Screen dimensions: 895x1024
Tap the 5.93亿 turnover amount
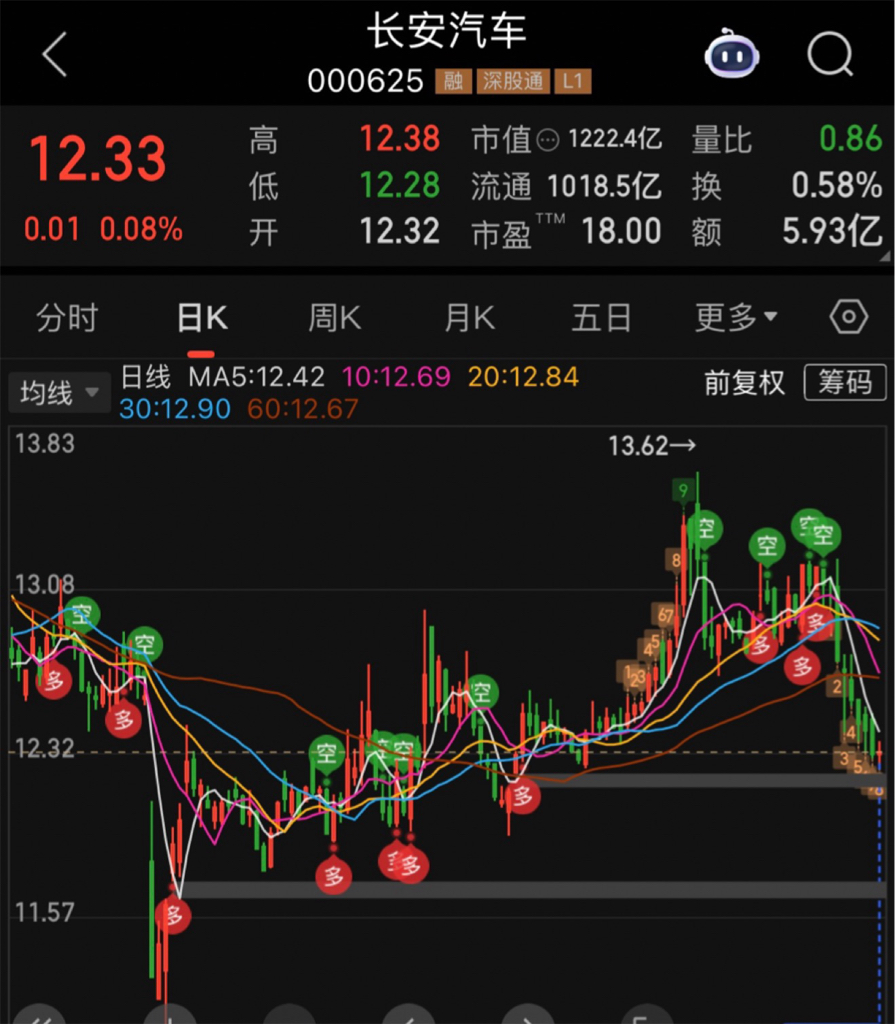tap(832, 231)
